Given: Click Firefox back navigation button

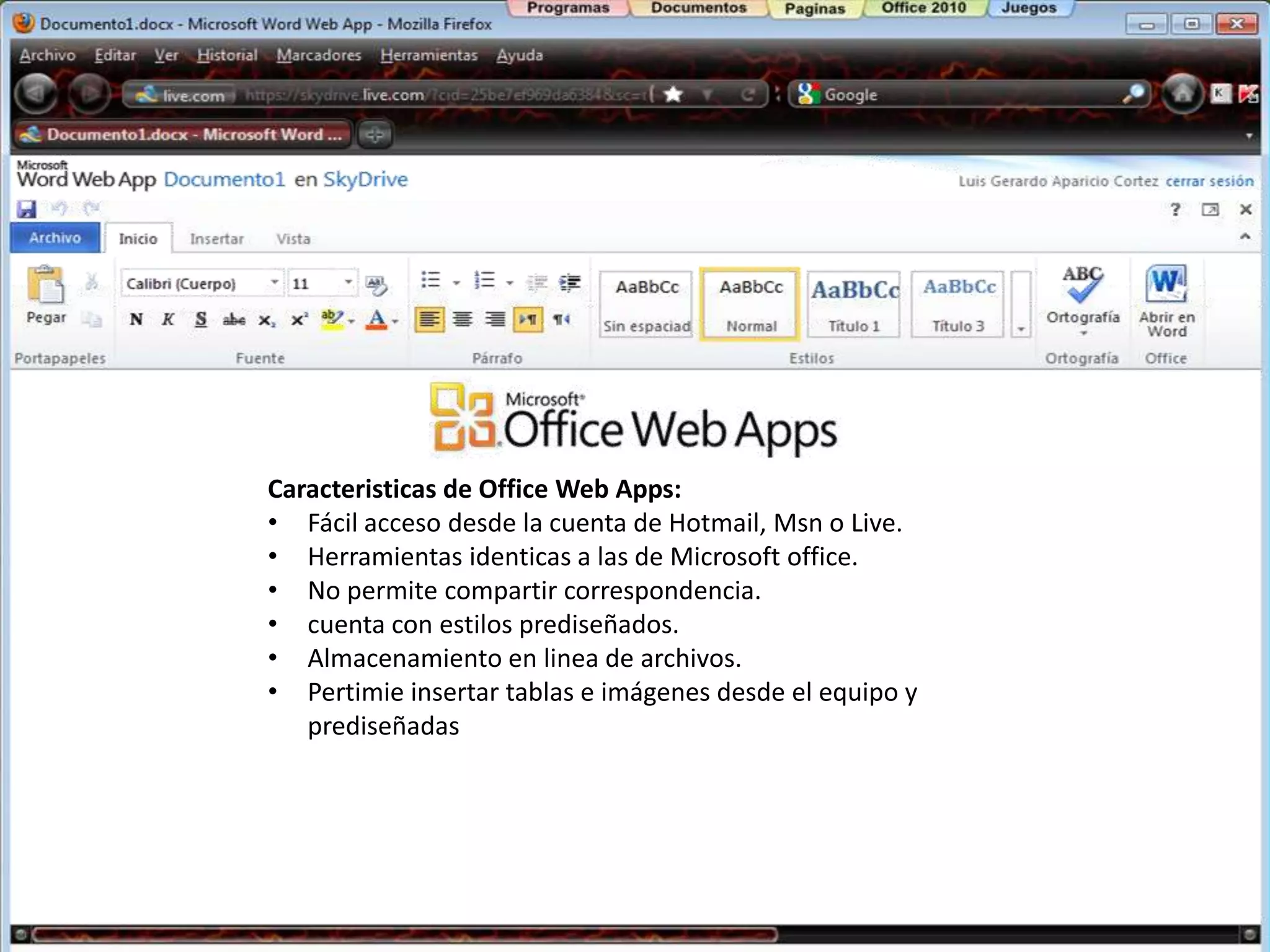Looking at the screenshot, I should (36, 94).
